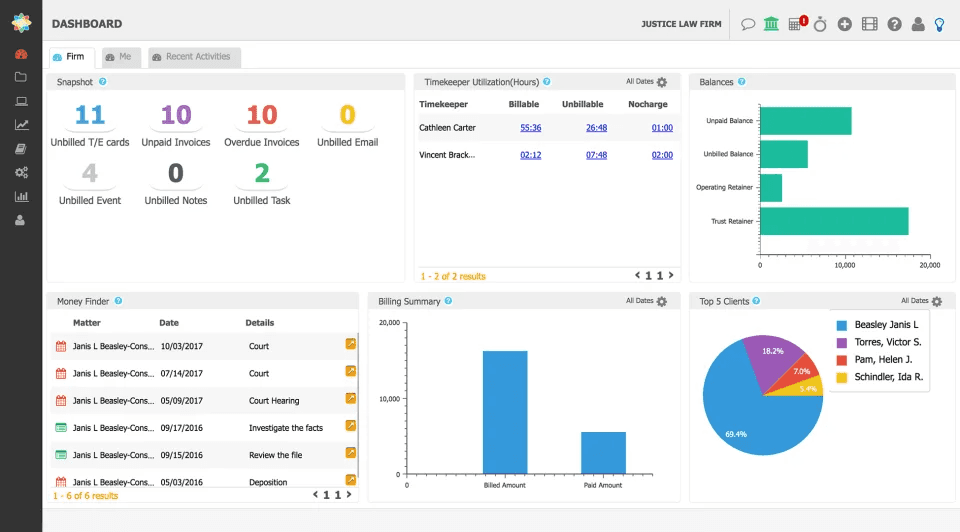Click the blue Beasley Janis L legend swatch
Screen dimensions: 960x532
click(x=842, y=325)
